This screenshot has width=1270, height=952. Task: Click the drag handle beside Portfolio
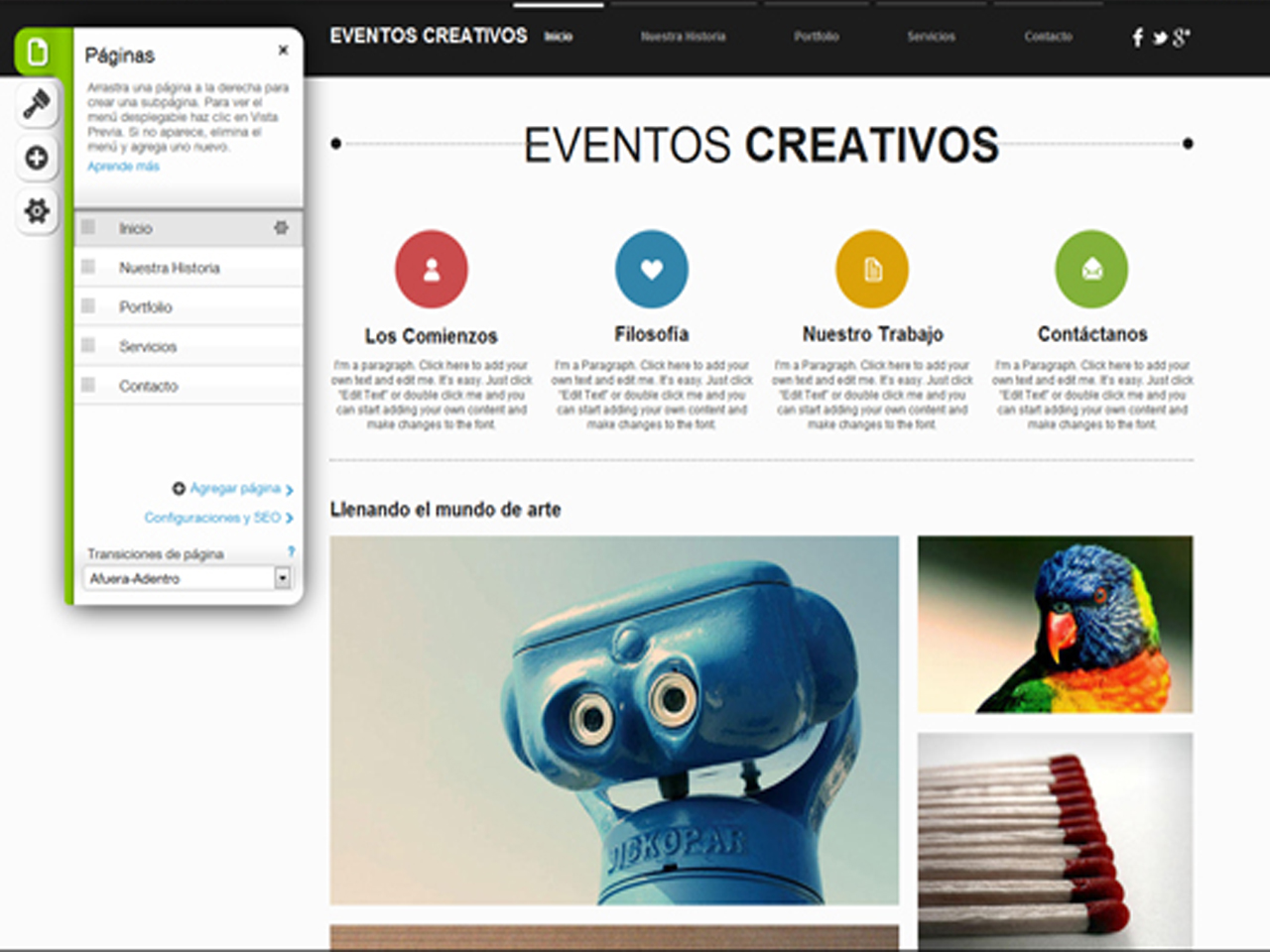click(88, 306)
